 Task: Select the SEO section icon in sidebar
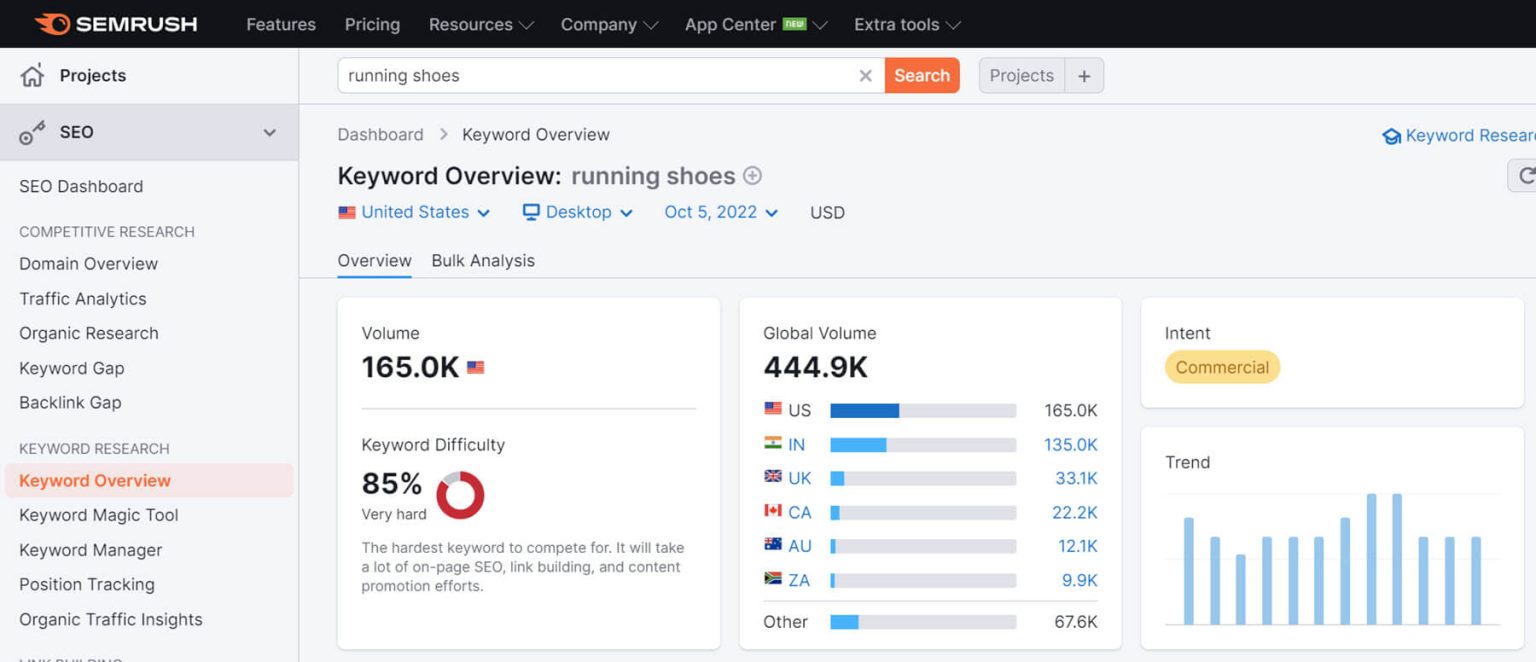point(33,131)
